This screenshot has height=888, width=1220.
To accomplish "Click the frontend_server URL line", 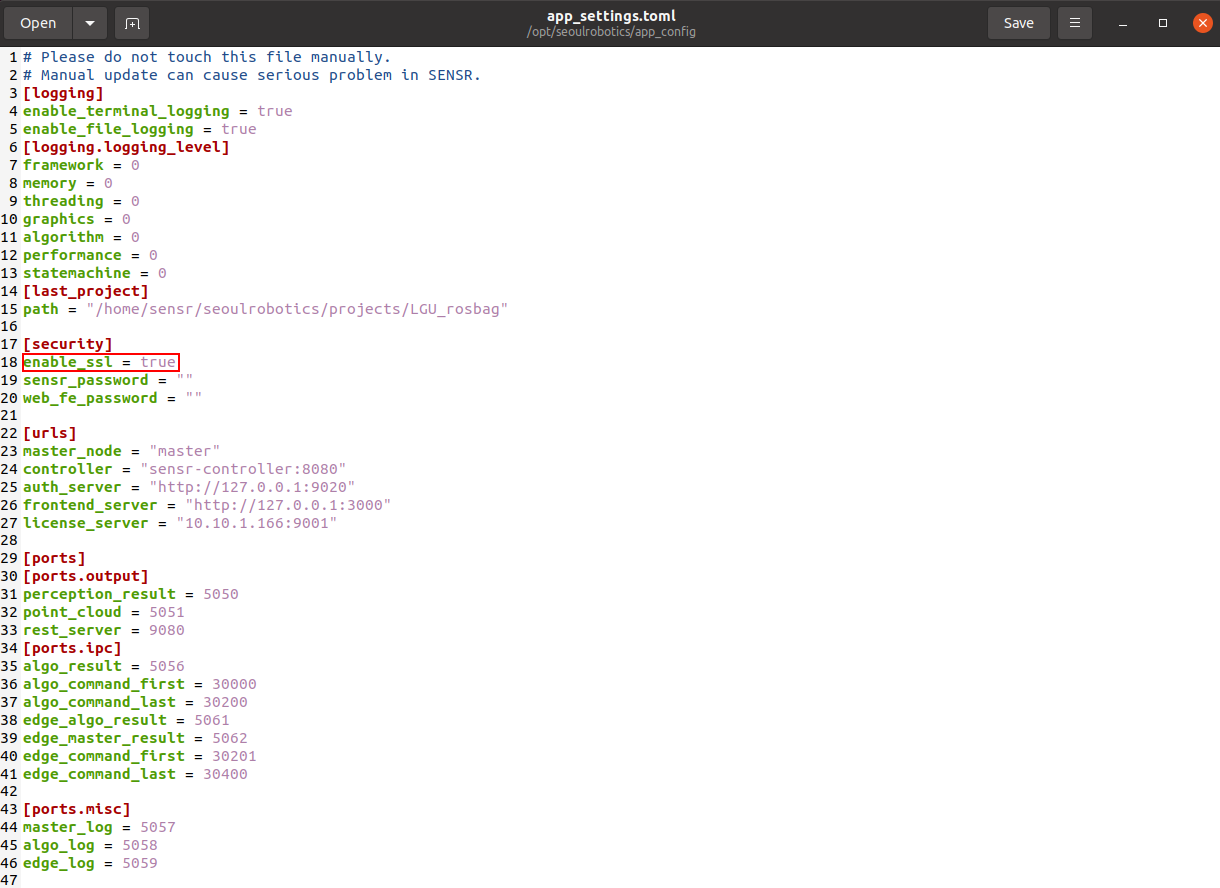I will pyautogui.click(x=207, y=505).
